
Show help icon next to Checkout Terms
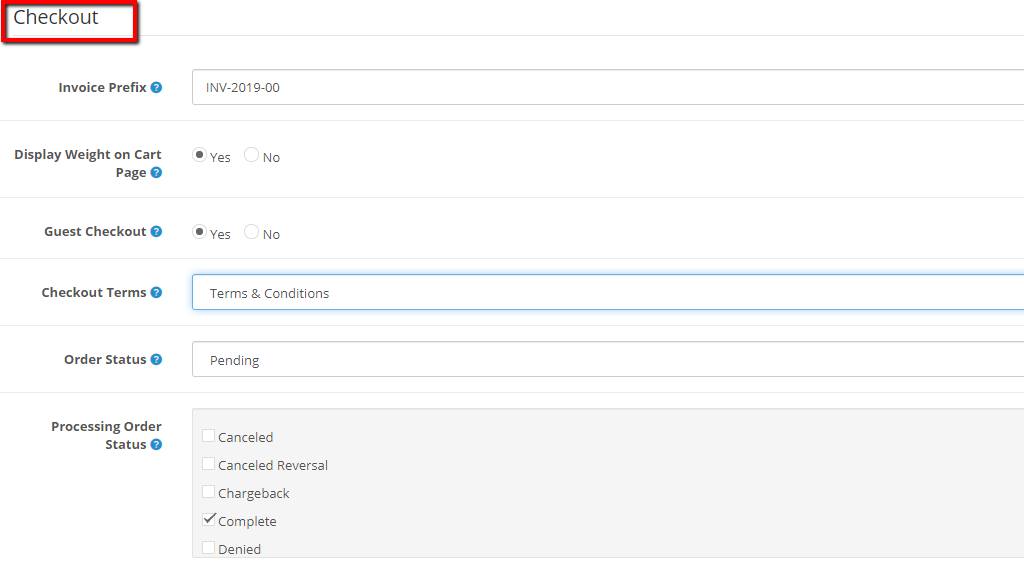coord(156,293)
